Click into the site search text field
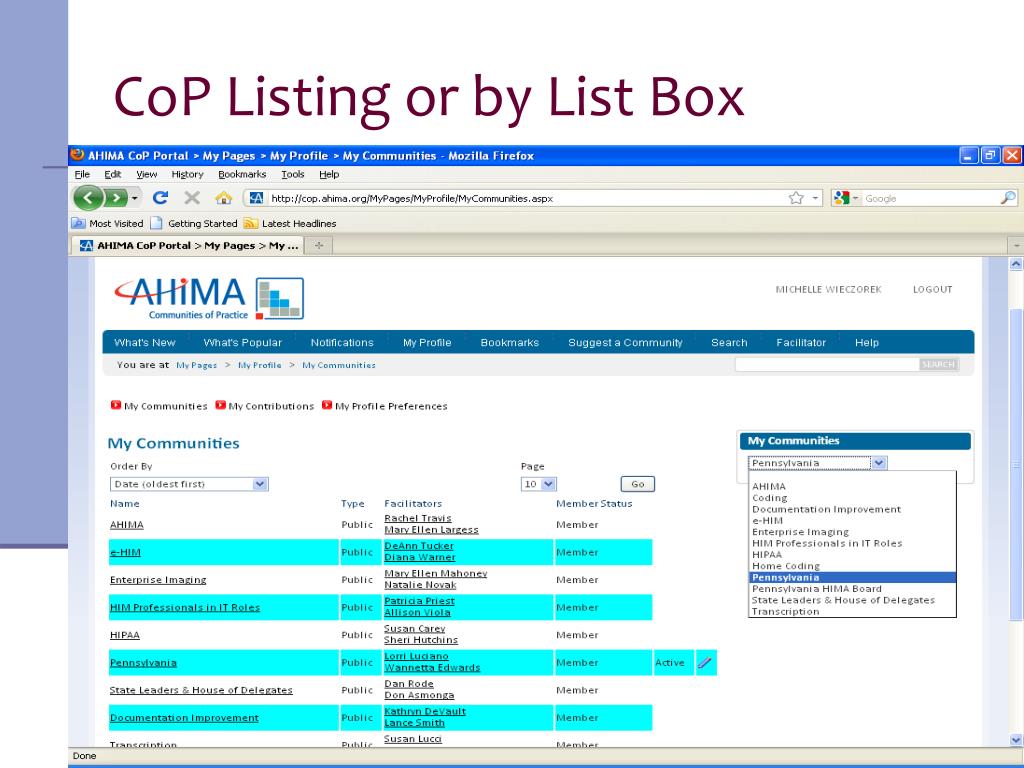The width and height of the screenshot is (1024, 768). (827, 364)
